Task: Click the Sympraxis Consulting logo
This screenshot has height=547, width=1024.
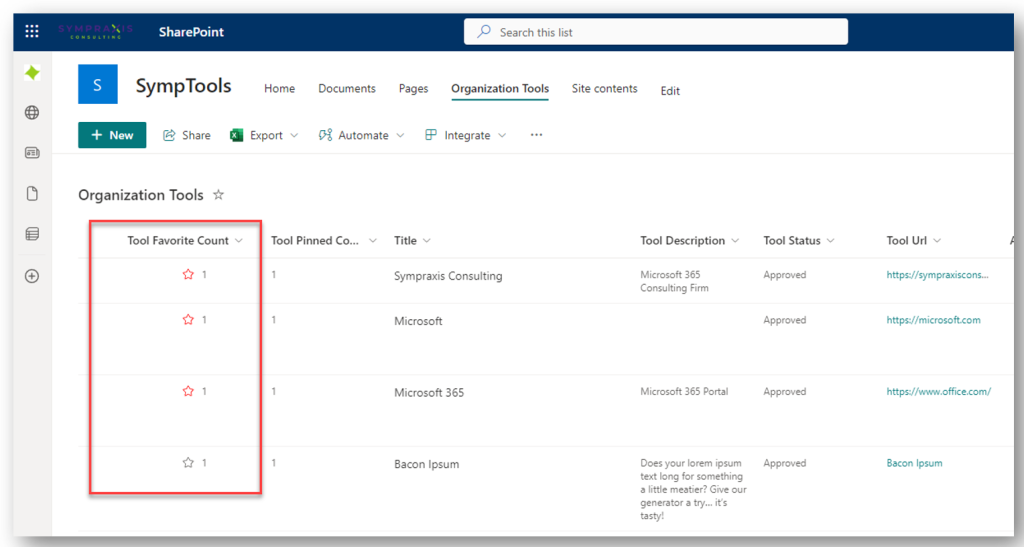Action: [95, 31]
